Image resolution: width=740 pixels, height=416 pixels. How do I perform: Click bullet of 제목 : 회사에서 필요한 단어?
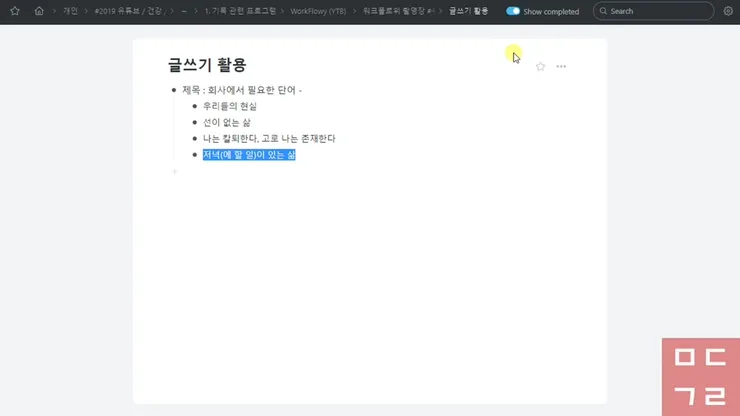coord(174,90)
